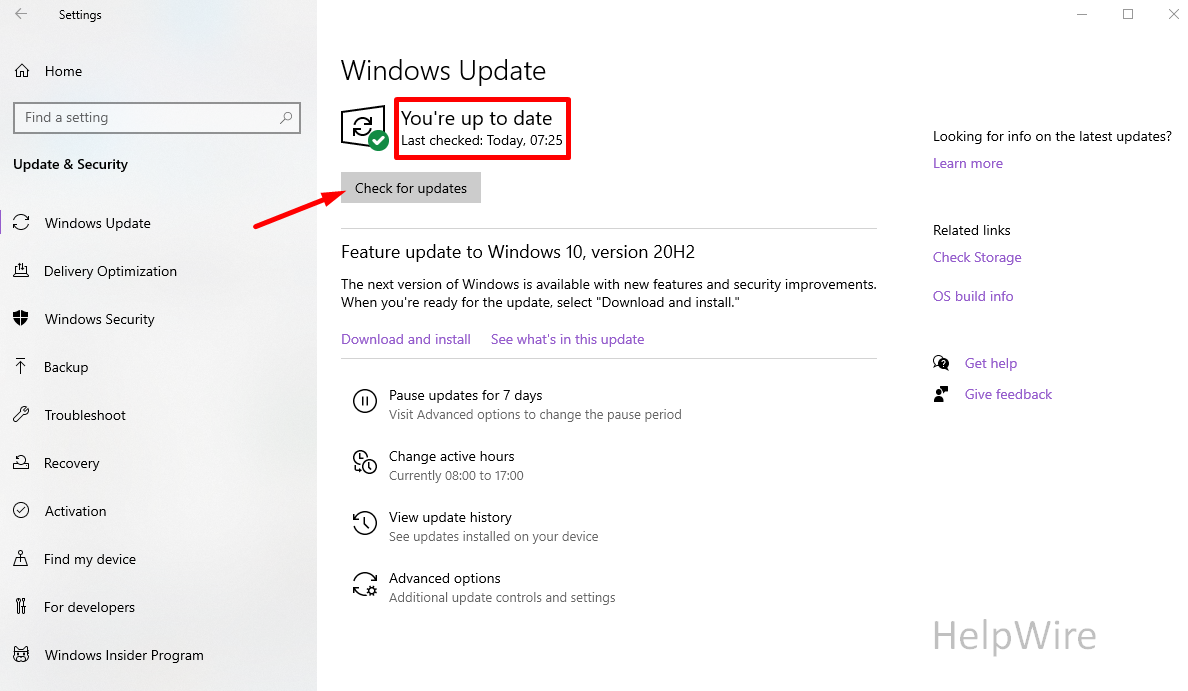1188x691 pixels.
Task: Open the Home settings page
Action: coord(64,71)
